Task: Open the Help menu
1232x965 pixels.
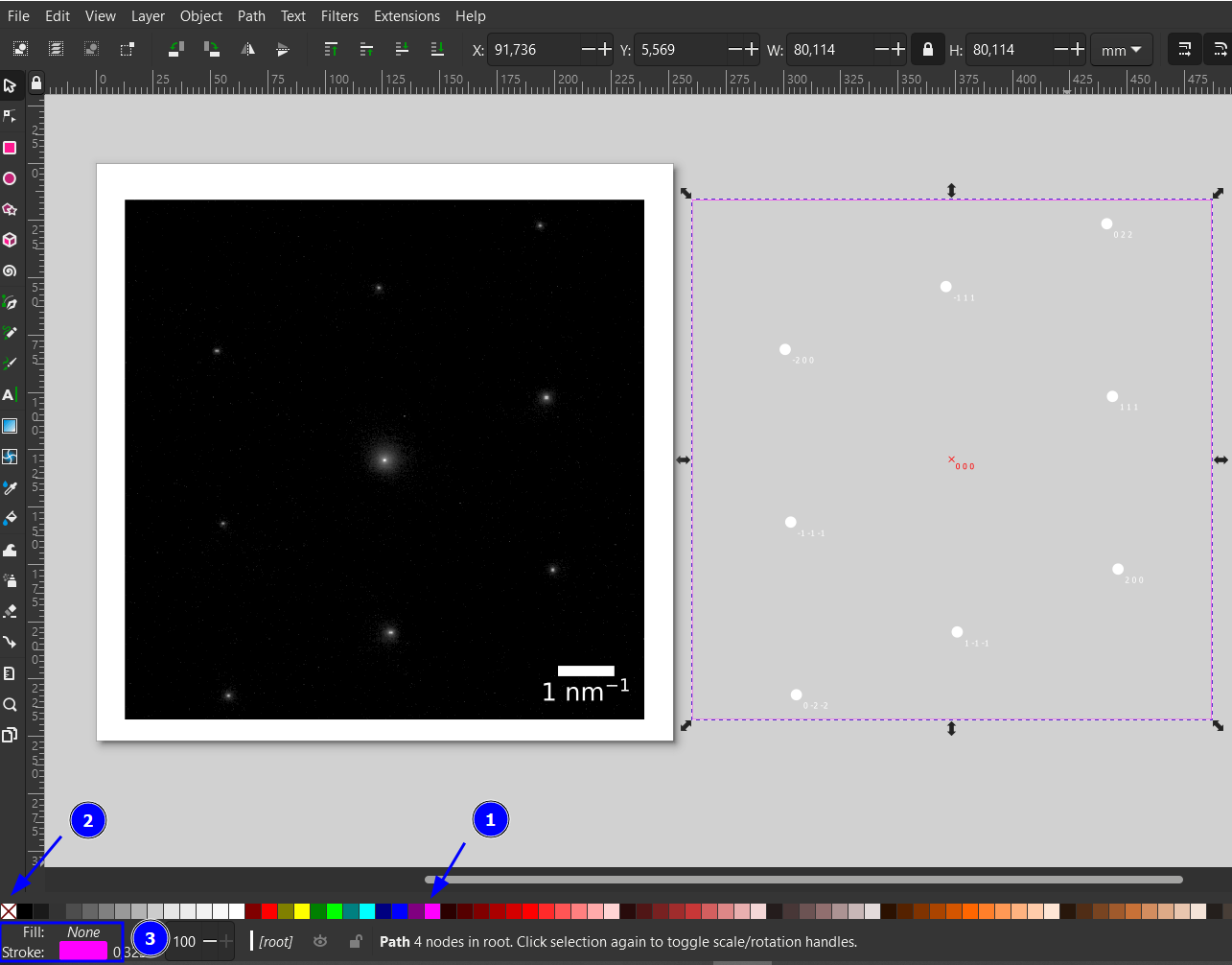Action: (471, 16)
